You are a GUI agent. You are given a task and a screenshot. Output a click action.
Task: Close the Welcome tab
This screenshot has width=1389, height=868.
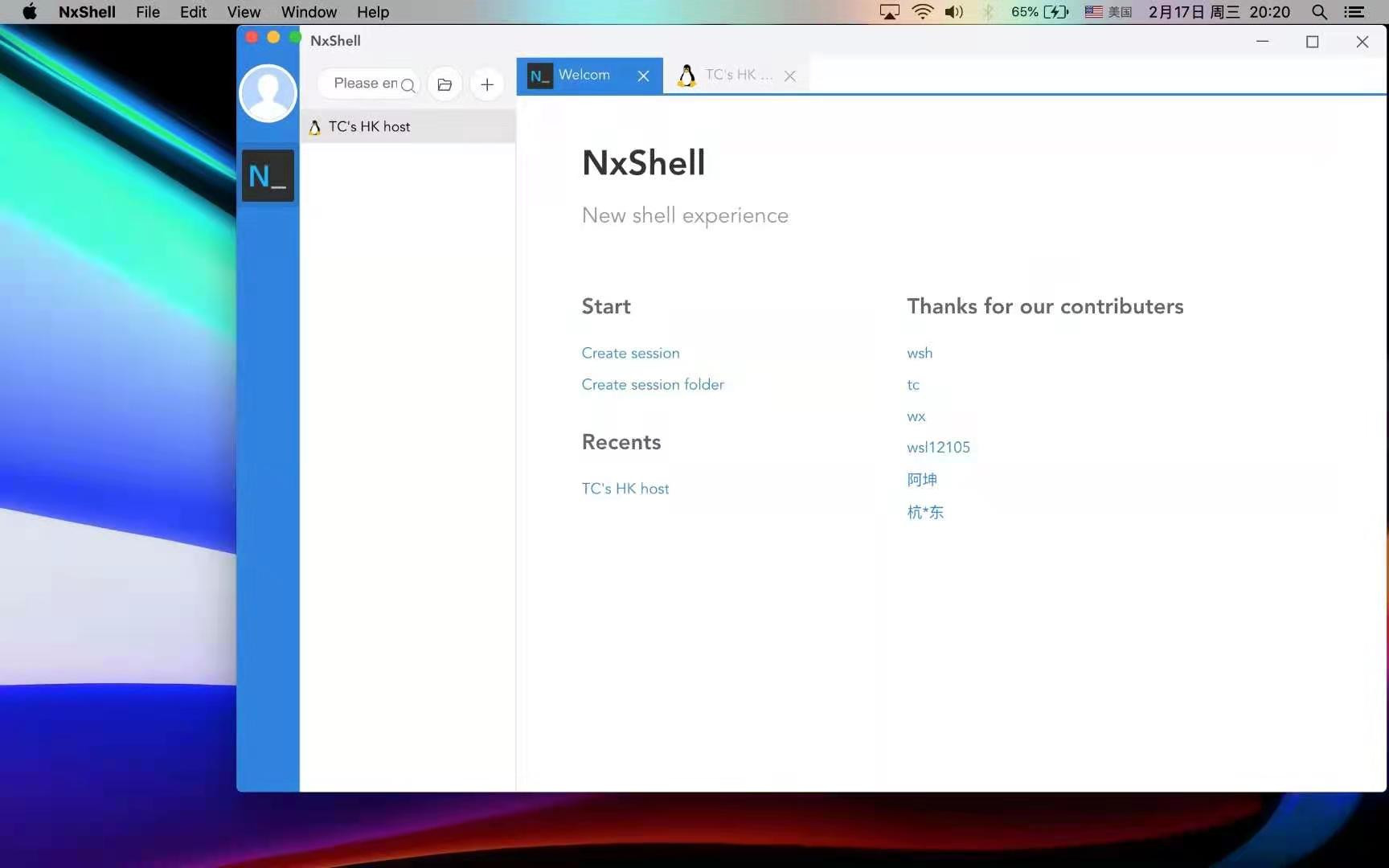[643, 76]
